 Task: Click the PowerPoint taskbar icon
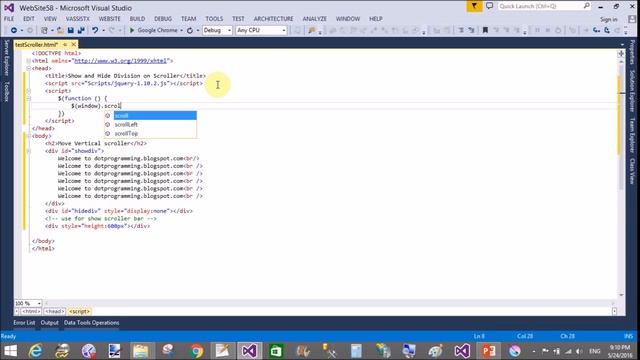click(x=489, y=351)
